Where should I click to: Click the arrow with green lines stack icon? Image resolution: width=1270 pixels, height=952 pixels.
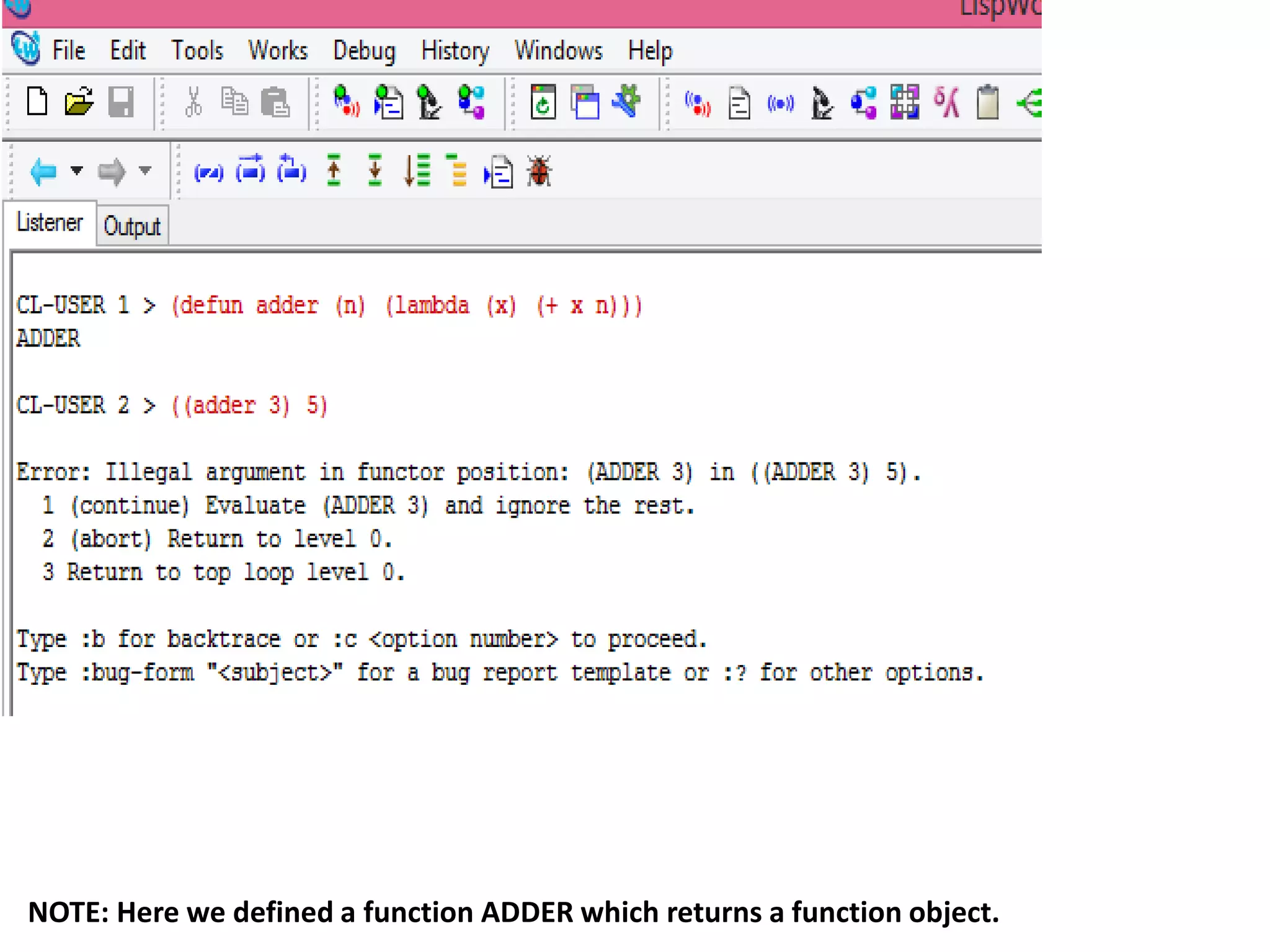click(417, 170)
